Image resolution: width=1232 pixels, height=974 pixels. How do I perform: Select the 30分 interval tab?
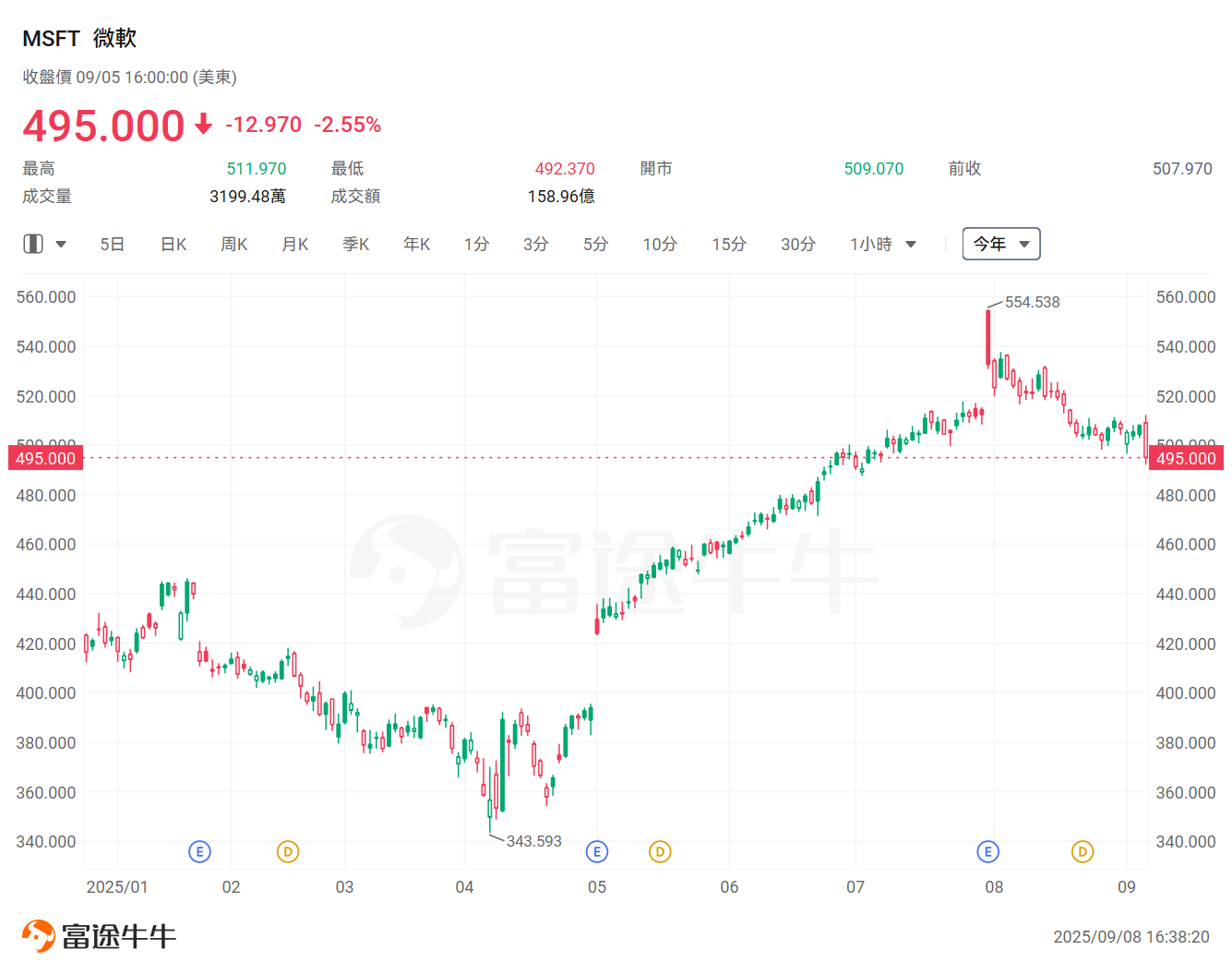[x=797, y=243]
